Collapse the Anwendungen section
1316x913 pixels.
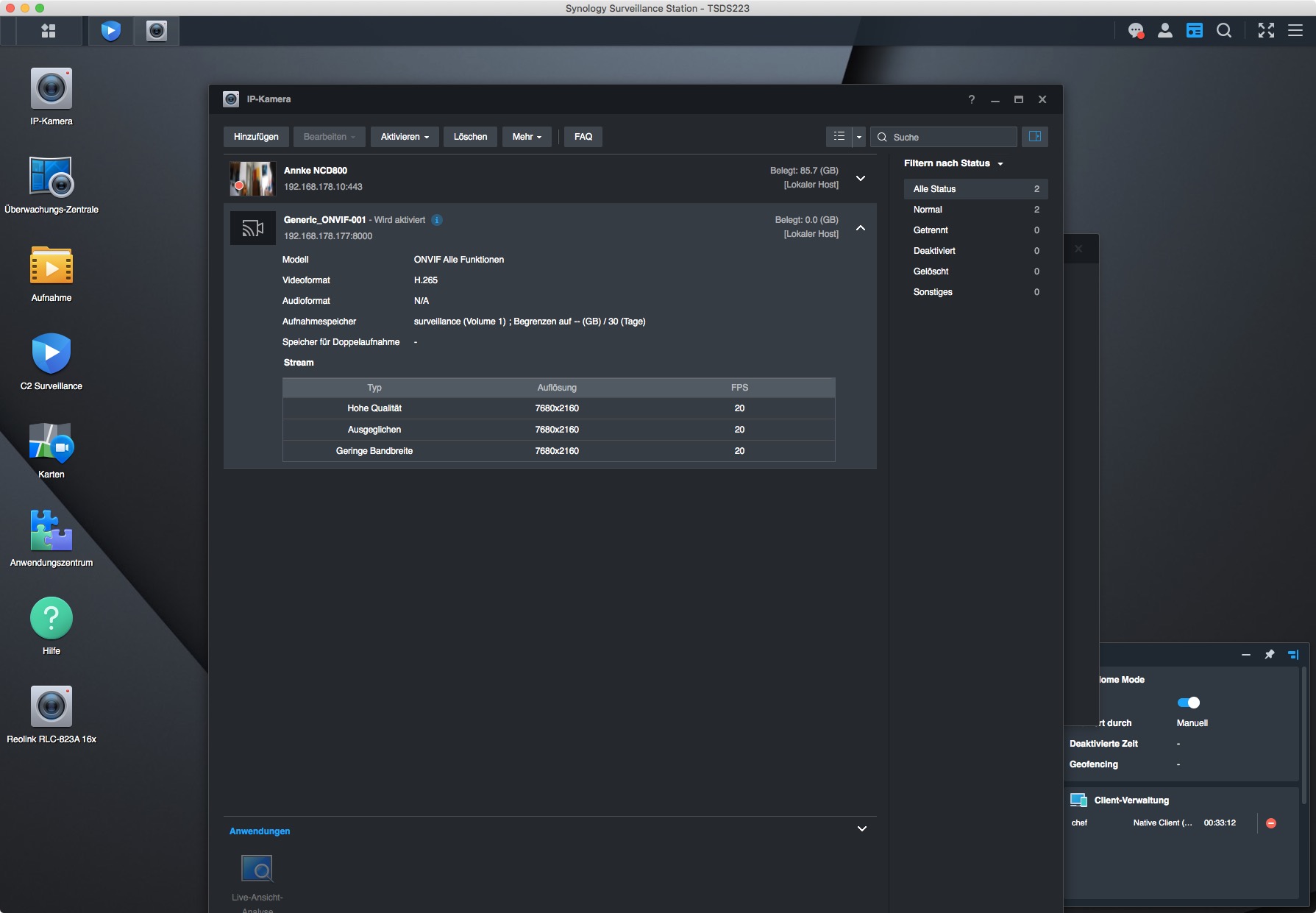(862, 829)
